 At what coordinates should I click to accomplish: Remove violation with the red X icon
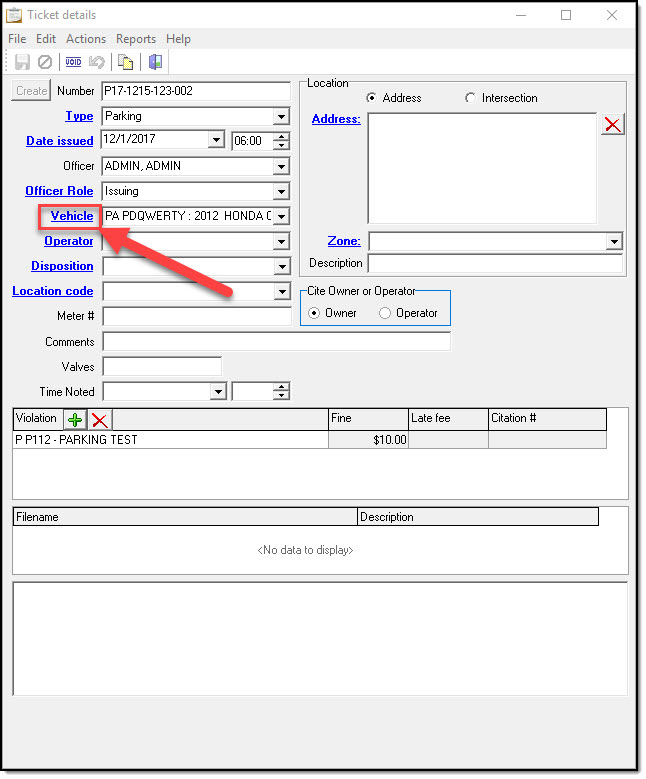point(100,420)
